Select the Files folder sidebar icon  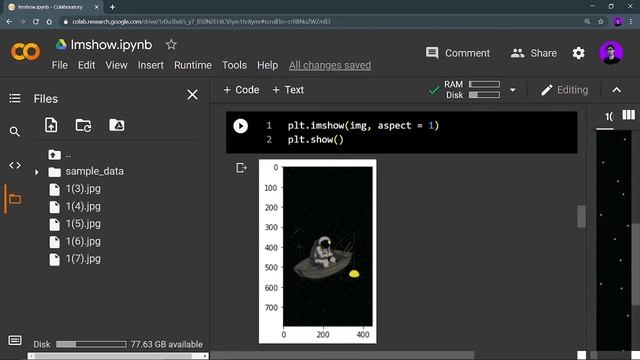(15, 199)
